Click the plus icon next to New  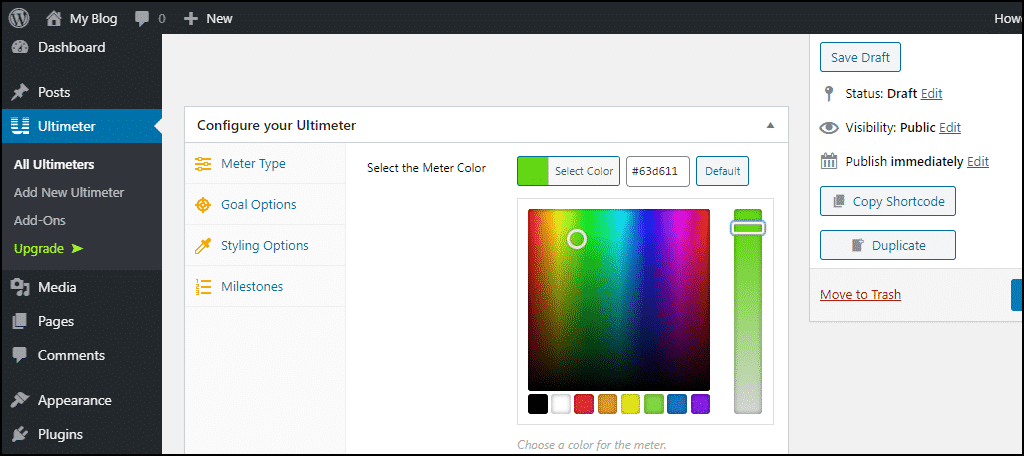(x=191, y=18)
